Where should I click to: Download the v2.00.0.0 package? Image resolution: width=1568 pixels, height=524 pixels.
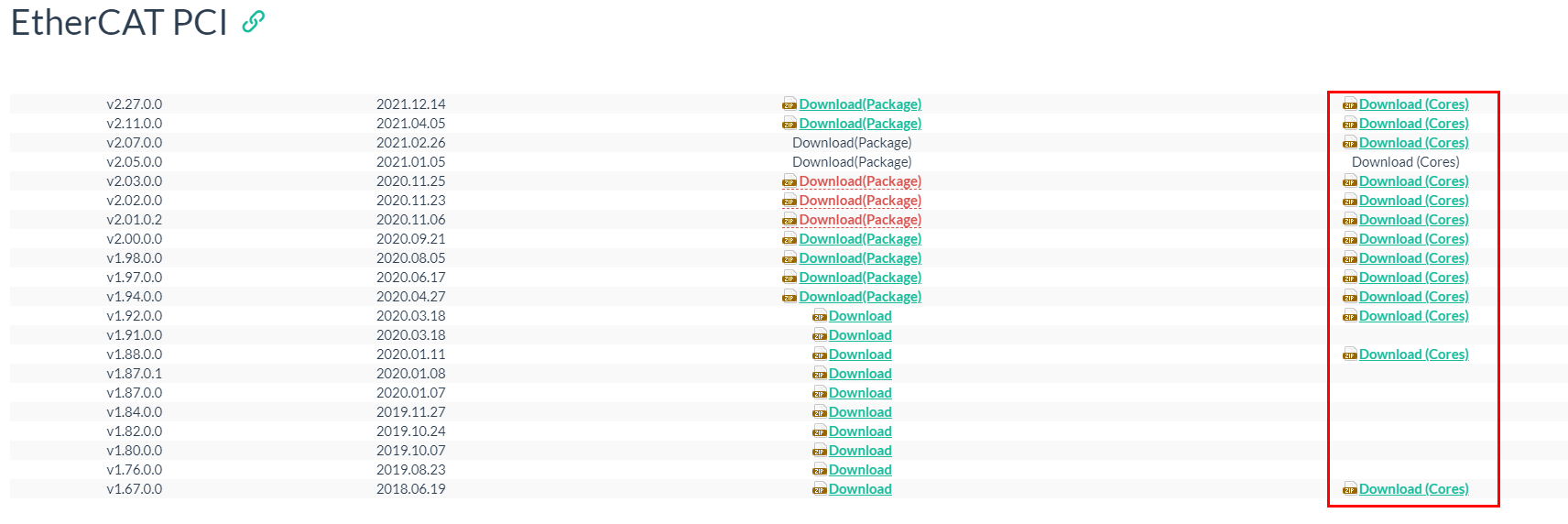click(859, 239)
